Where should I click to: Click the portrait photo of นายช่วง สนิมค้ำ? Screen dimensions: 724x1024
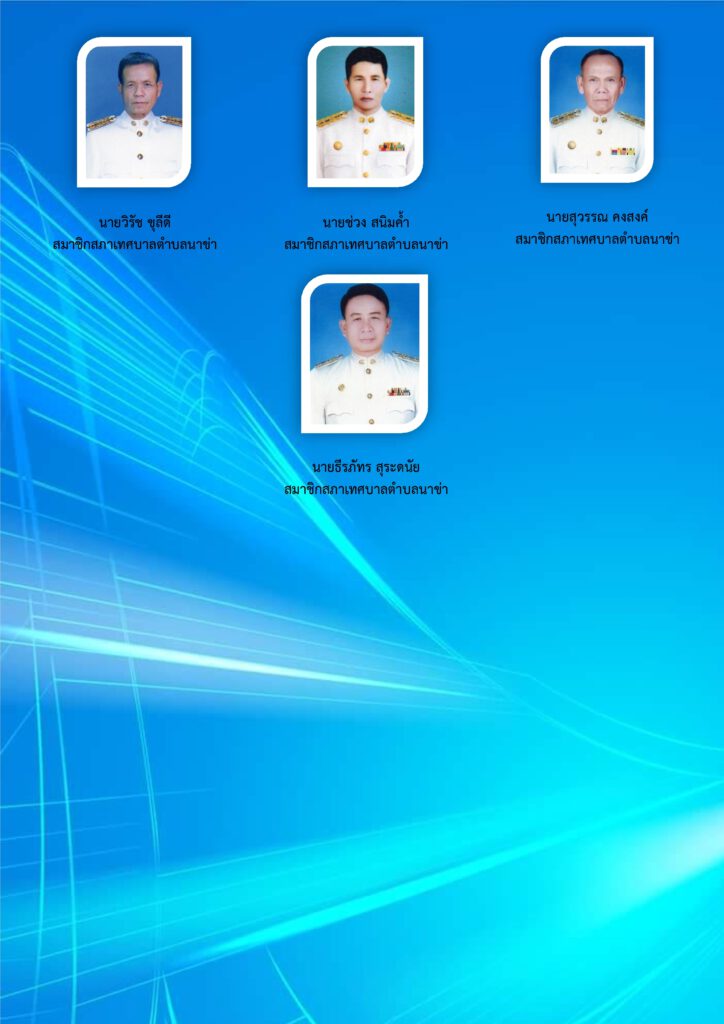pyautogui.click(x=365, y=112)
